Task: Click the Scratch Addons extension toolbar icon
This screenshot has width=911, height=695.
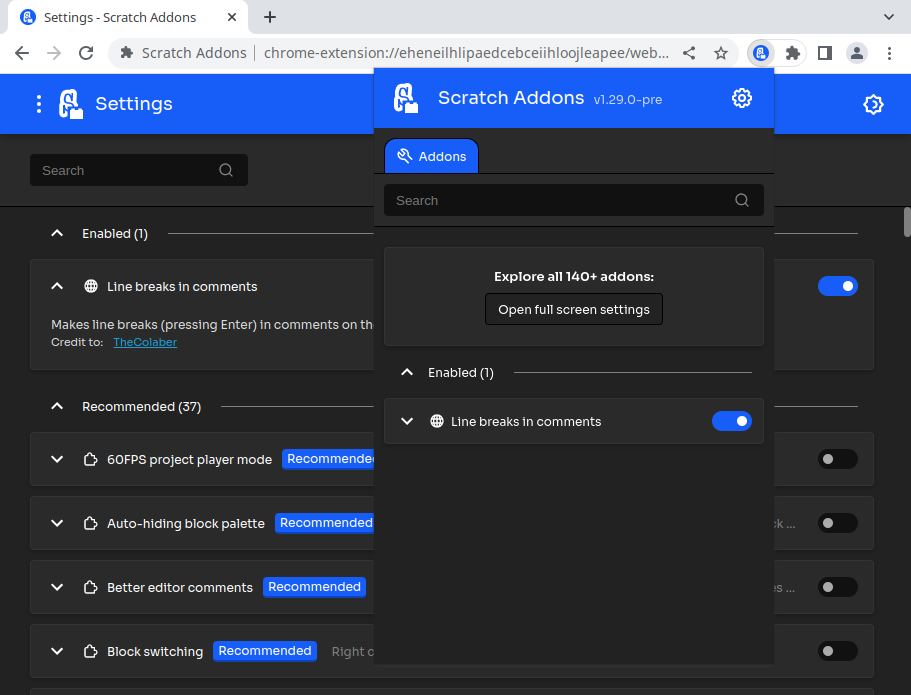Action: click(761, 53)
